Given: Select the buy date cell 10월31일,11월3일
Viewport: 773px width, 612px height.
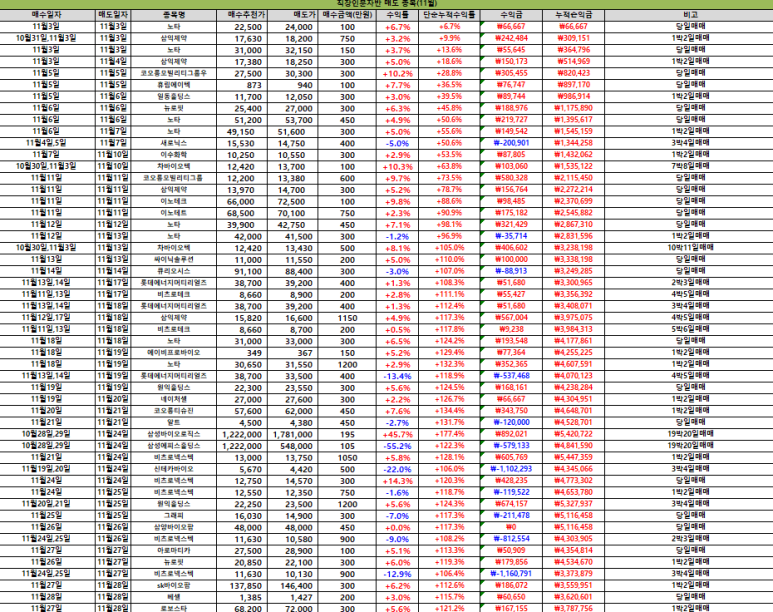Looking at the screenshot, I should click(48, 38).
